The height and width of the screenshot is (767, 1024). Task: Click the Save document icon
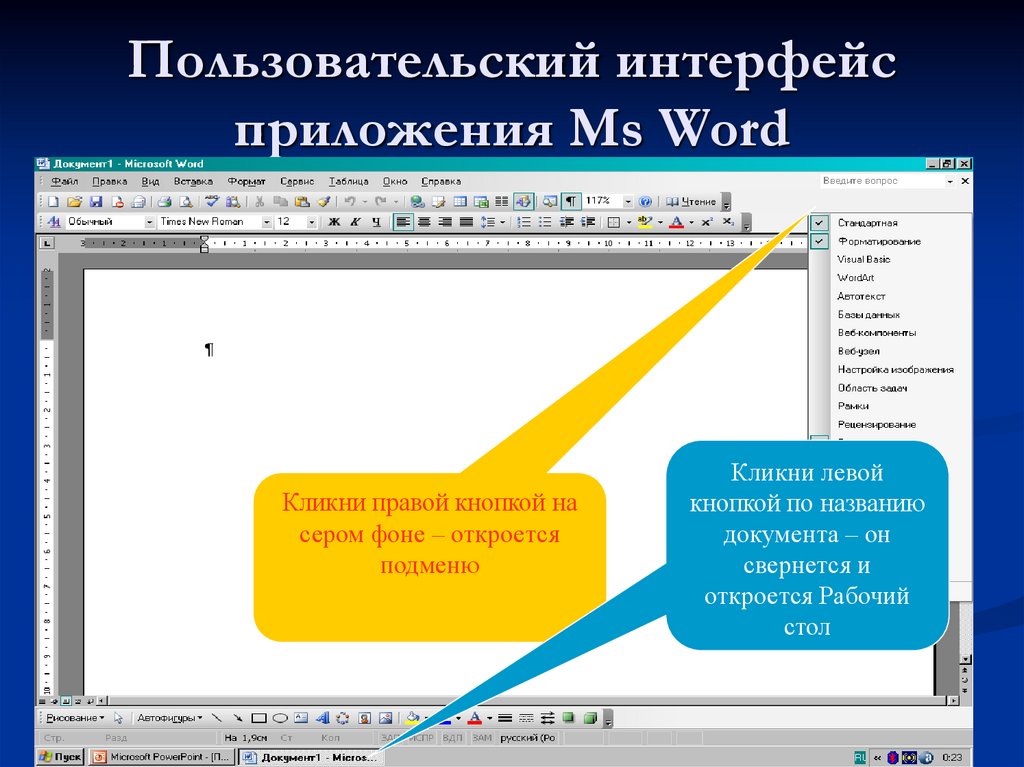[x=95, y=201]
